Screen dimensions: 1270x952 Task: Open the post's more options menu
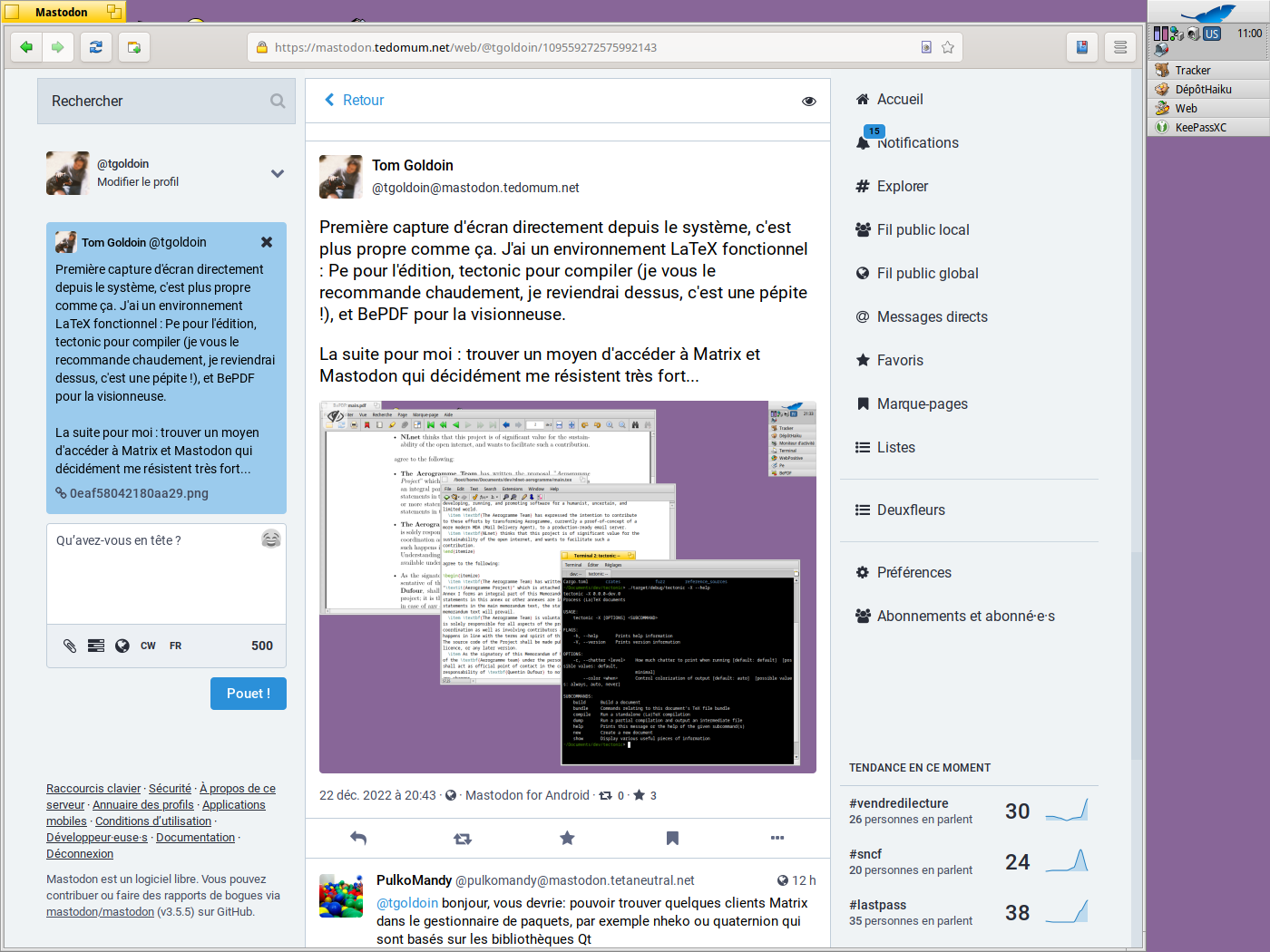pyautogui.click(x=777, y=839)
